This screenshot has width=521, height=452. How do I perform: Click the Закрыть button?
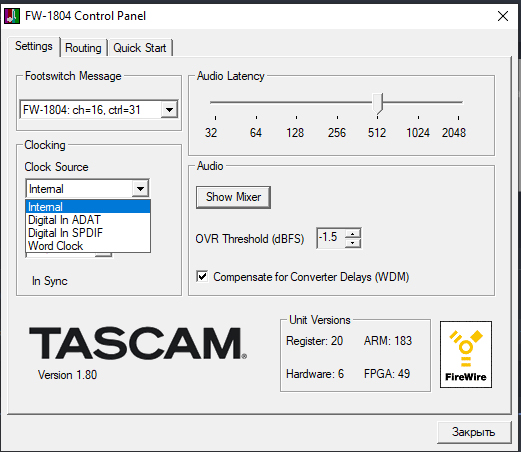tap(474, 432)
